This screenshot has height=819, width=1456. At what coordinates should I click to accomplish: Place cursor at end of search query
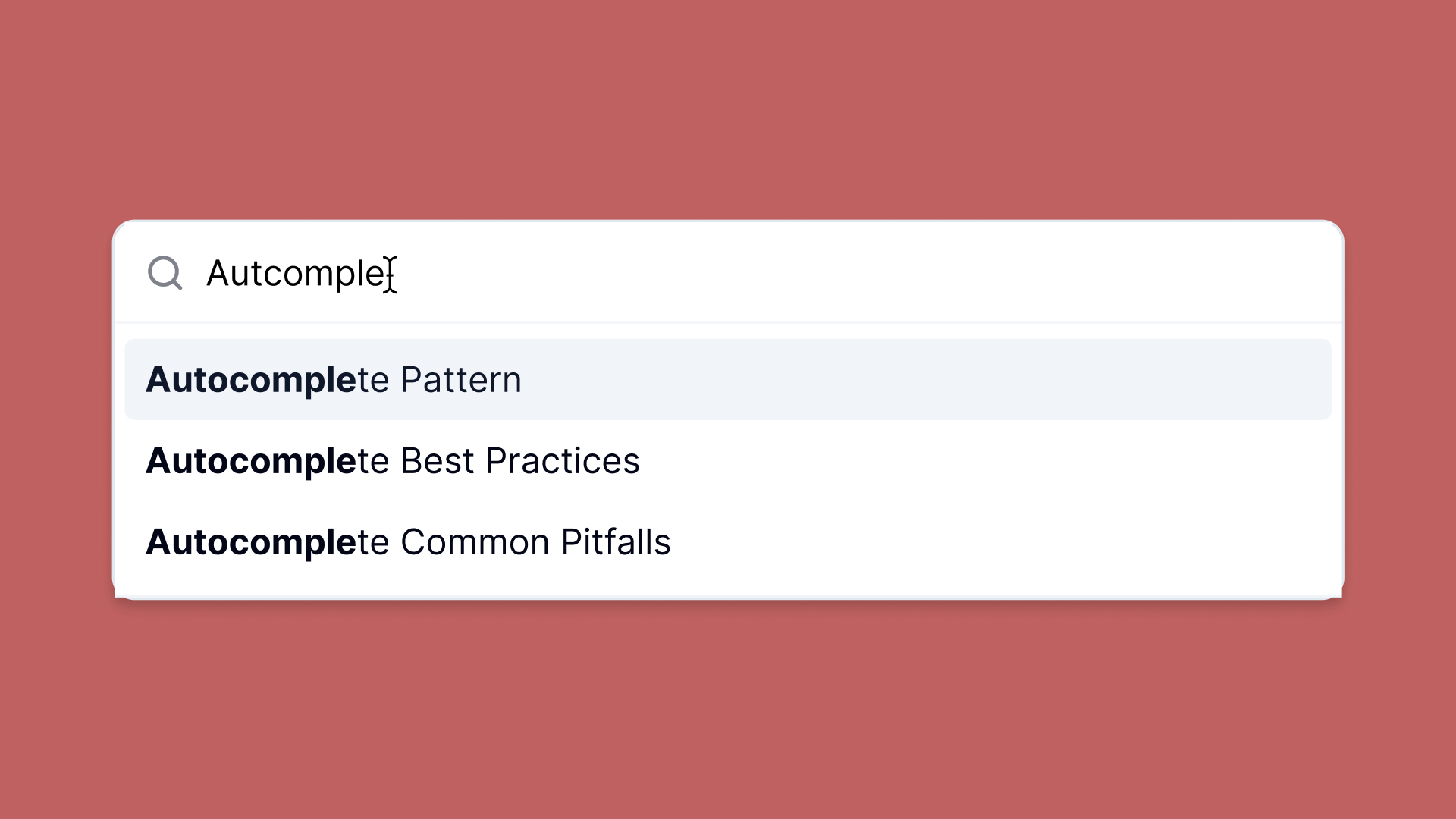[x=391, y=273]
